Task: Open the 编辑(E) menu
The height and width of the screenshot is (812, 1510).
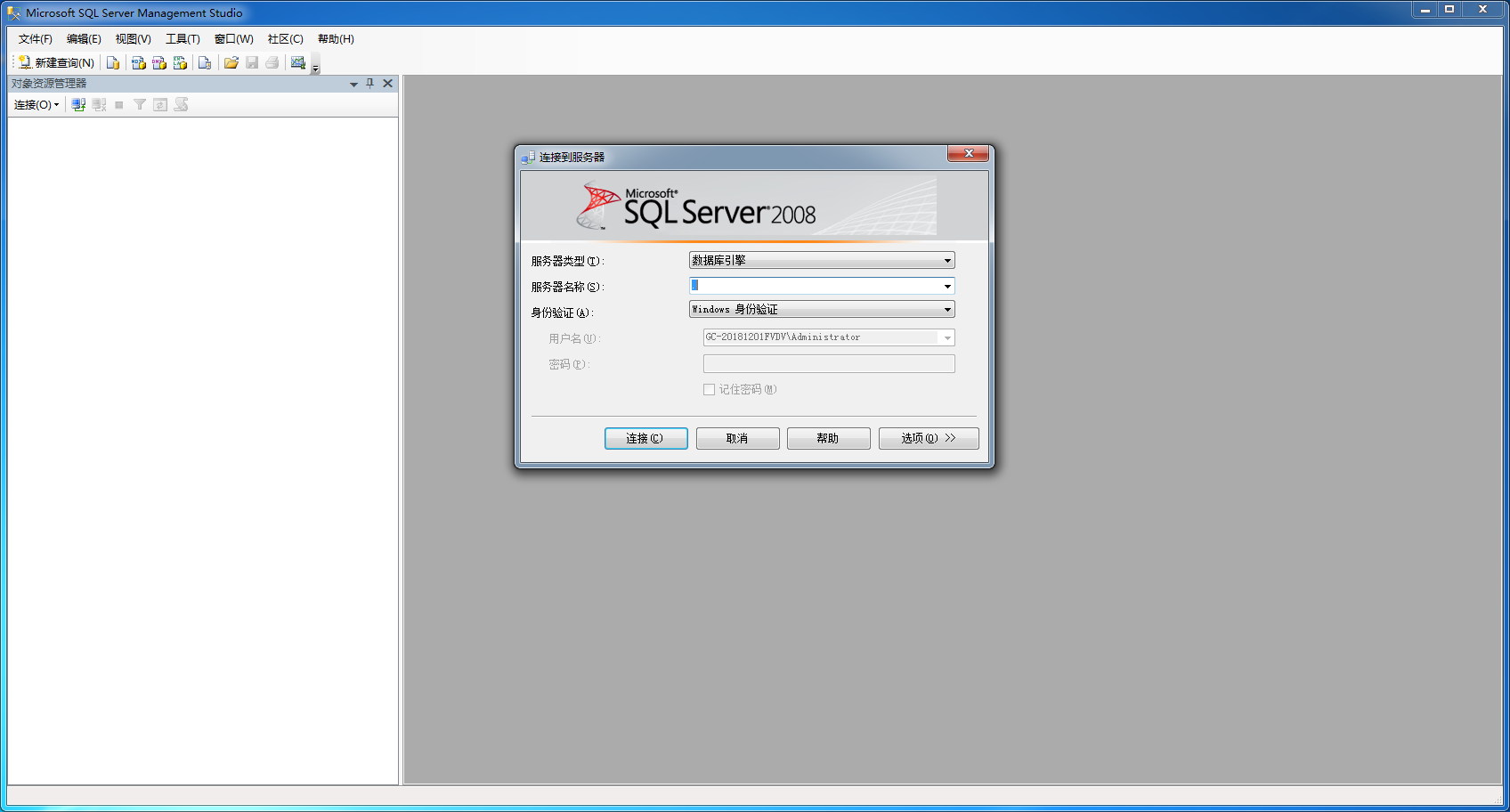Action: coord(84,39)
